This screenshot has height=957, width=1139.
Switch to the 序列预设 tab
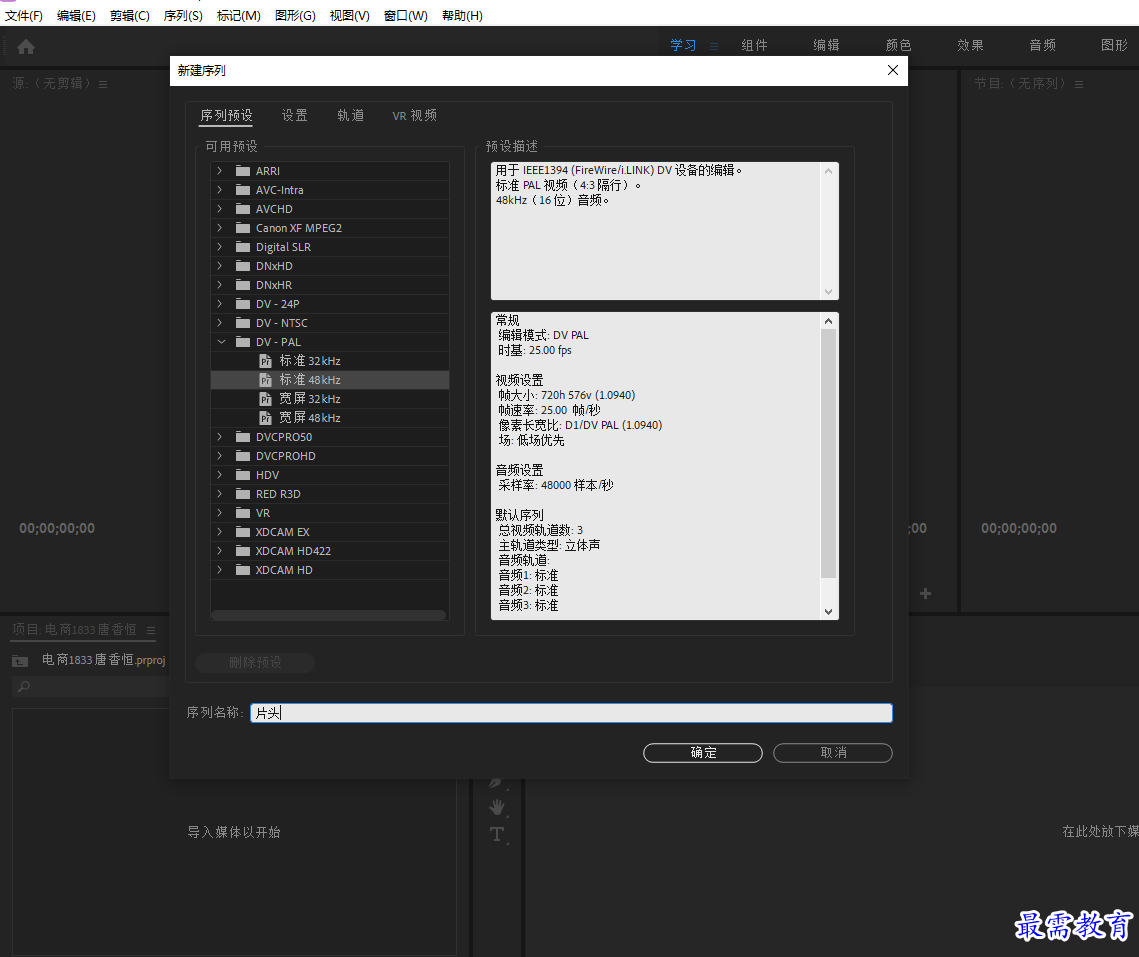pyautogui.click(x=226, y=116)
